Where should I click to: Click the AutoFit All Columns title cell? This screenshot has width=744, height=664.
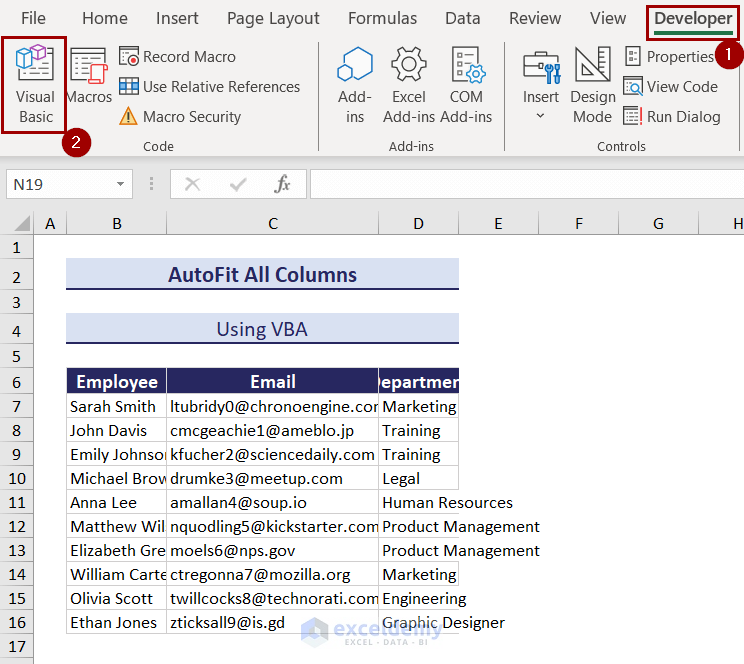262,274
